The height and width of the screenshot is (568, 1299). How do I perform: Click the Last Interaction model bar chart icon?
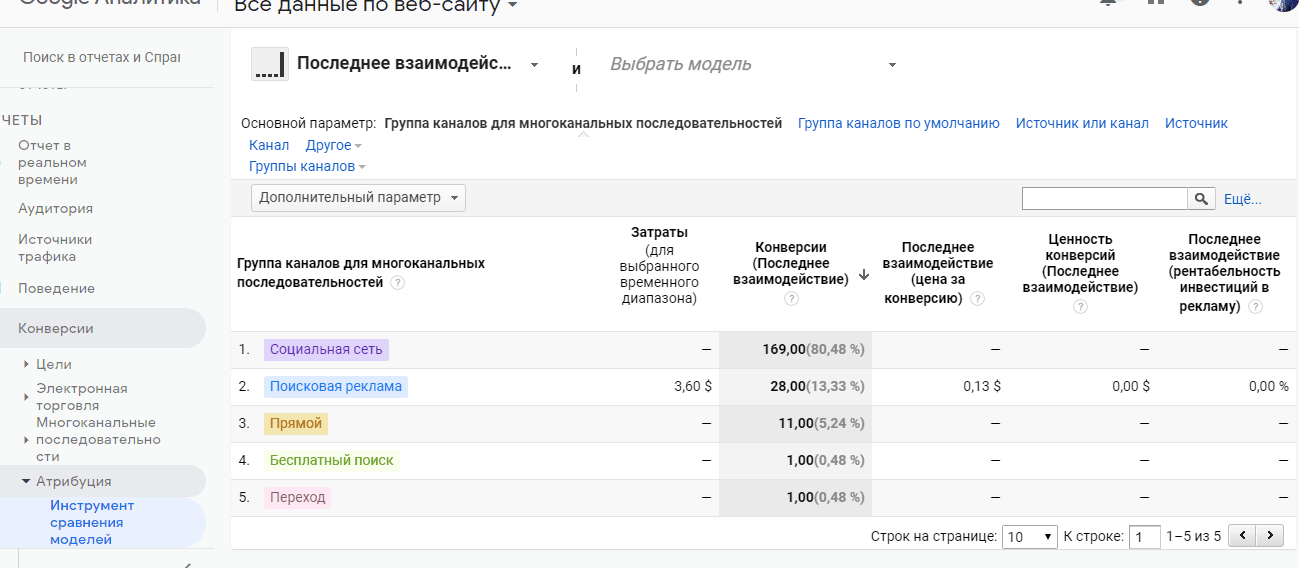(x=269, y=65)
